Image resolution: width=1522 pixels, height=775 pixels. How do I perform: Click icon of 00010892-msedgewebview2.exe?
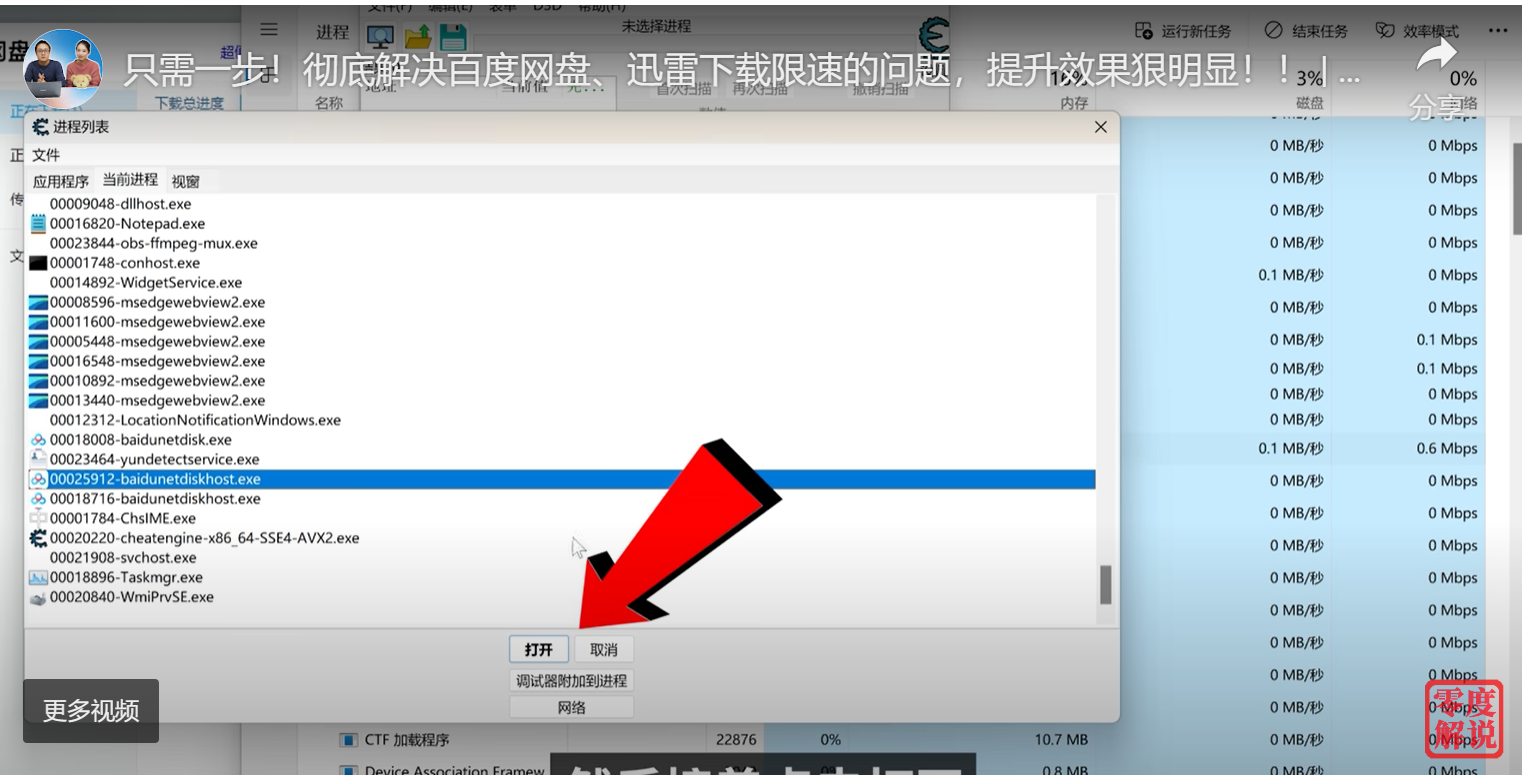(39, 381)
